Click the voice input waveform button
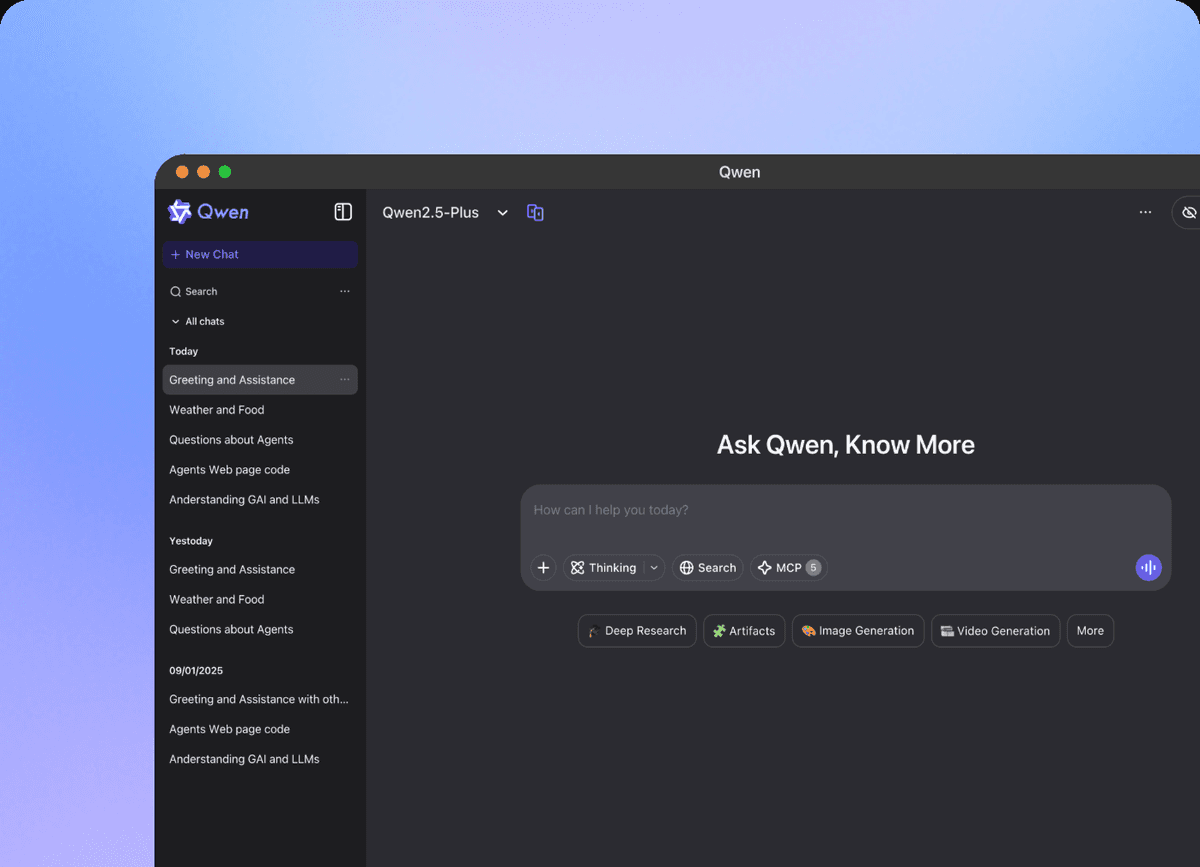The height and width of the screenshot is (867, 1200). [x=1148, y=568]
